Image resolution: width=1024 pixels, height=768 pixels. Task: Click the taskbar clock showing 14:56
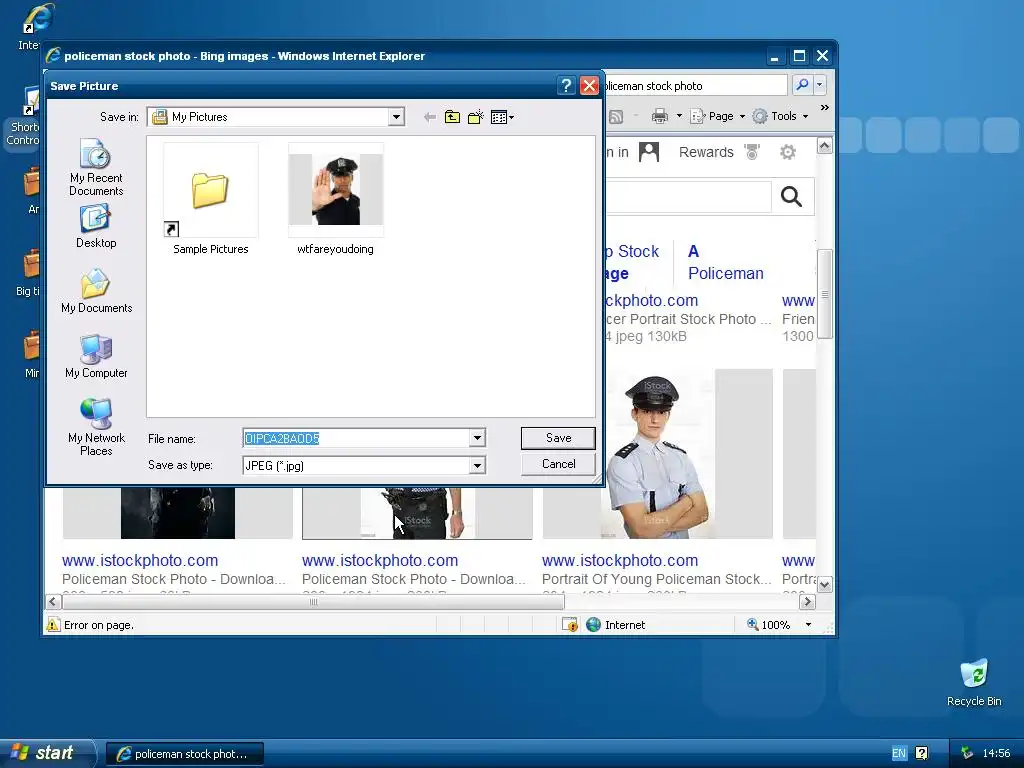(996, 753)
